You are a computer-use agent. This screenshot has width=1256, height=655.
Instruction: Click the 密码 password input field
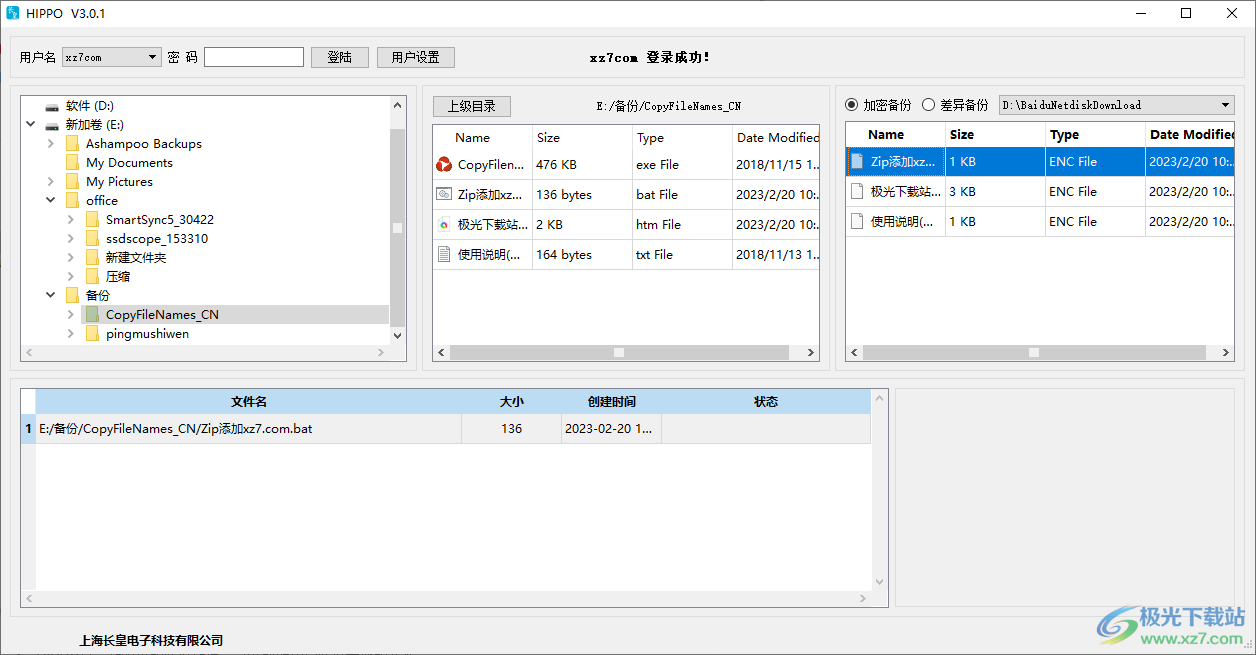(254, 57)
